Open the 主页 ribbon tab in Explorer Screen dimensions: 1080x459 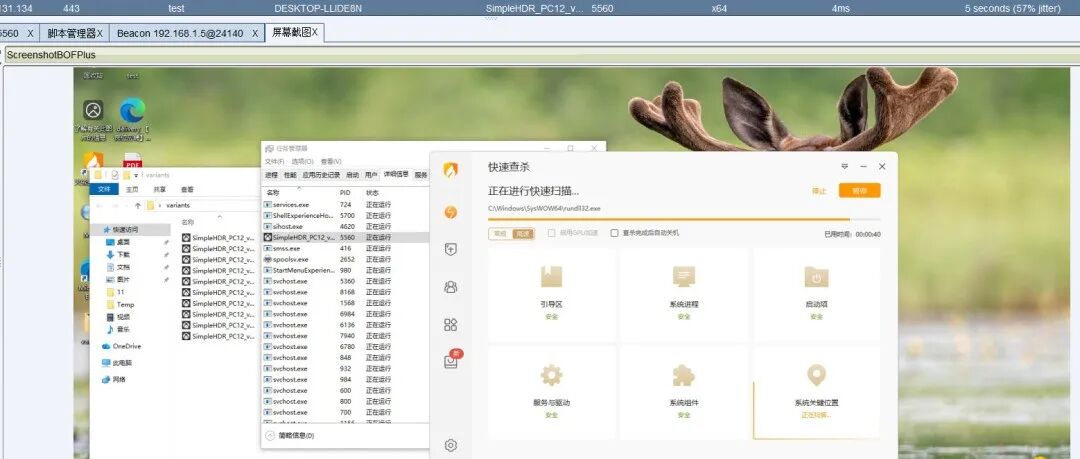(x=132, y=190)
